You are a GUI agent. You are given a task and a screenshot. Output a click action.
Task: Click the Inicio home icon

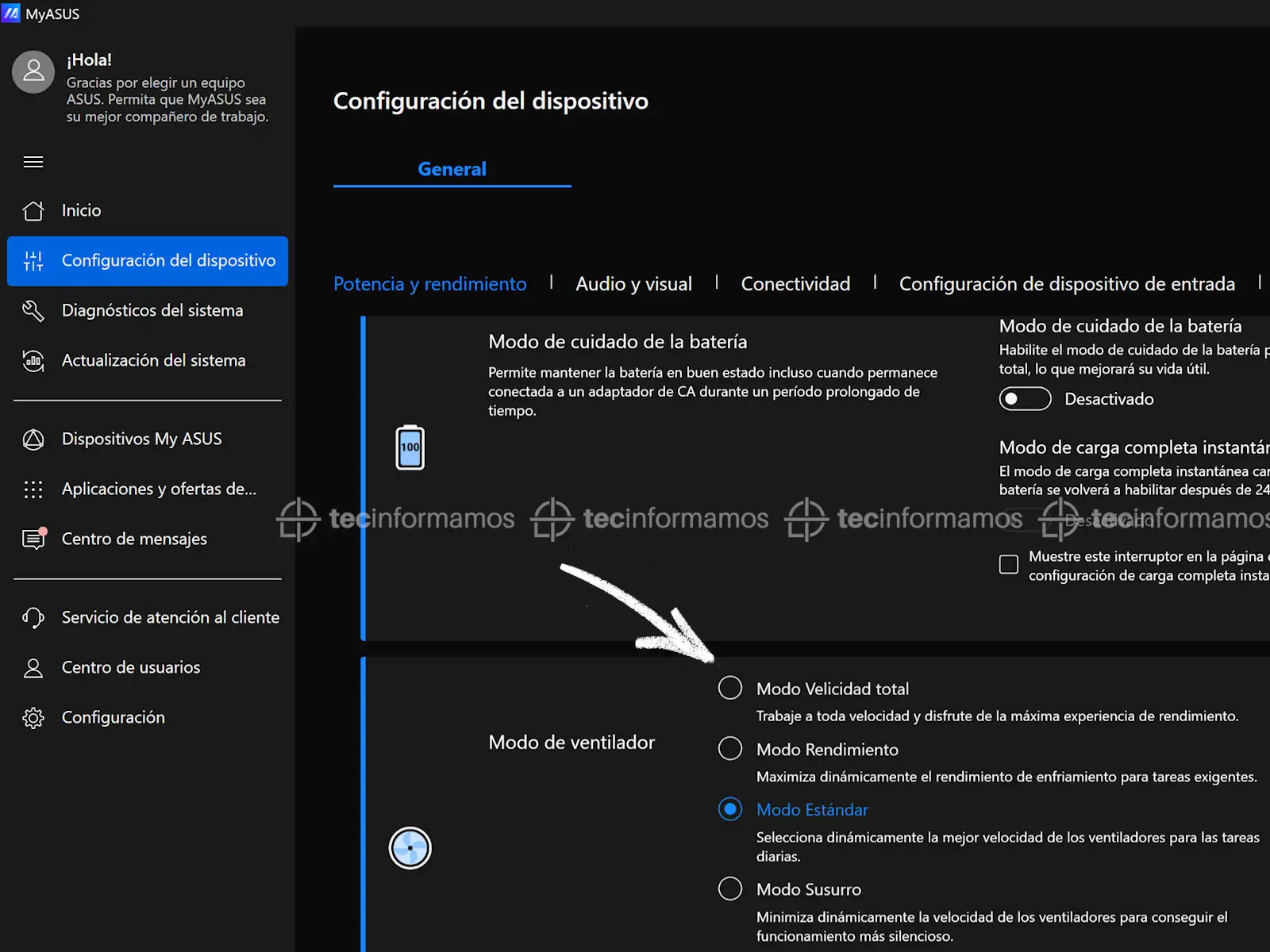[33, 210]
